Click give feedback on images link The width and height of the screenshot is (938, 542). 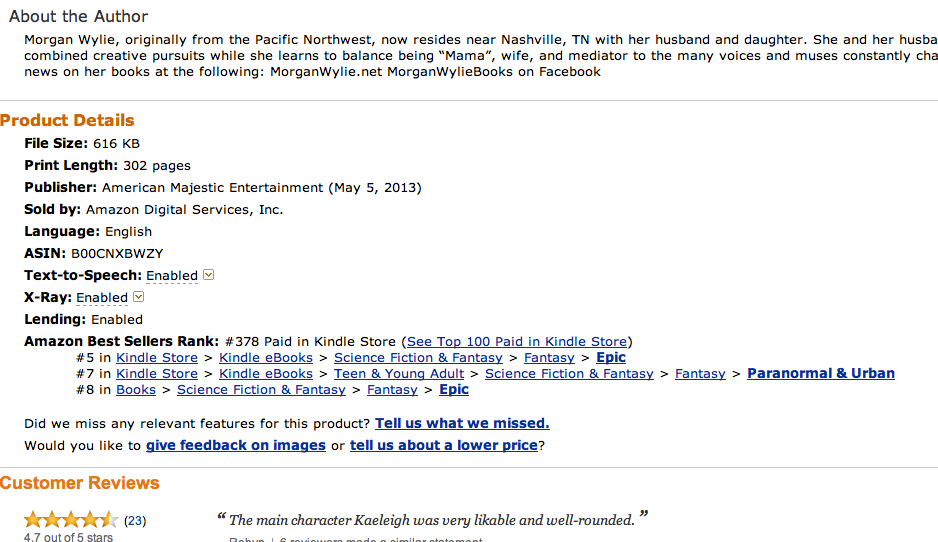click(236, 446)
